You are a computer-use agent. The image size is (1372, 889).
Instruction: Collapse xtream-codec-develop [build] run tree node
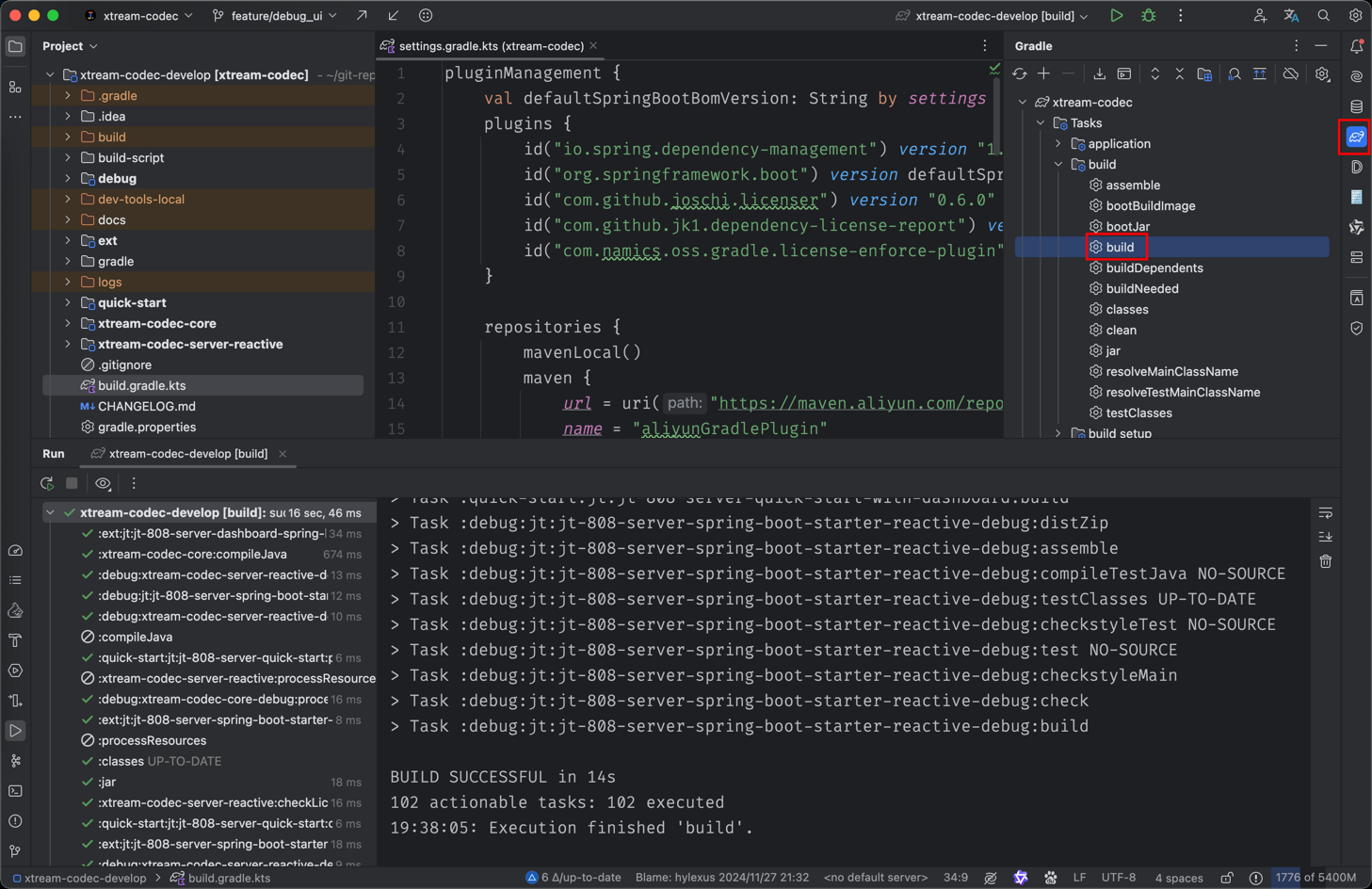click(x=51, y=513)
